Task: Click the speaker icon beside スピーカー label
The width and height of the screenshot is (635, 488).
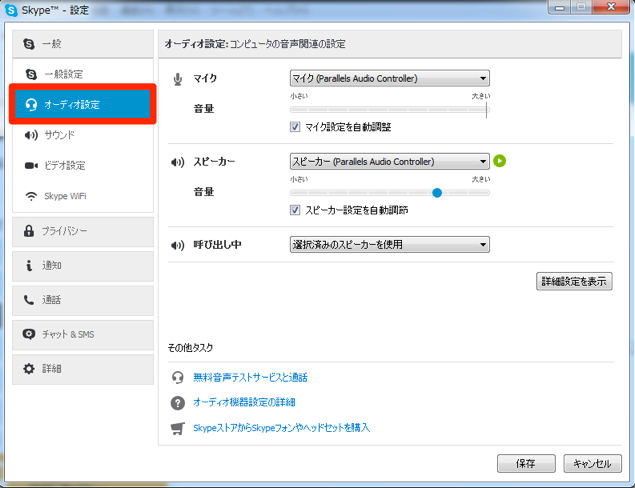Action: pyautogui.click(x=177, y=162)
